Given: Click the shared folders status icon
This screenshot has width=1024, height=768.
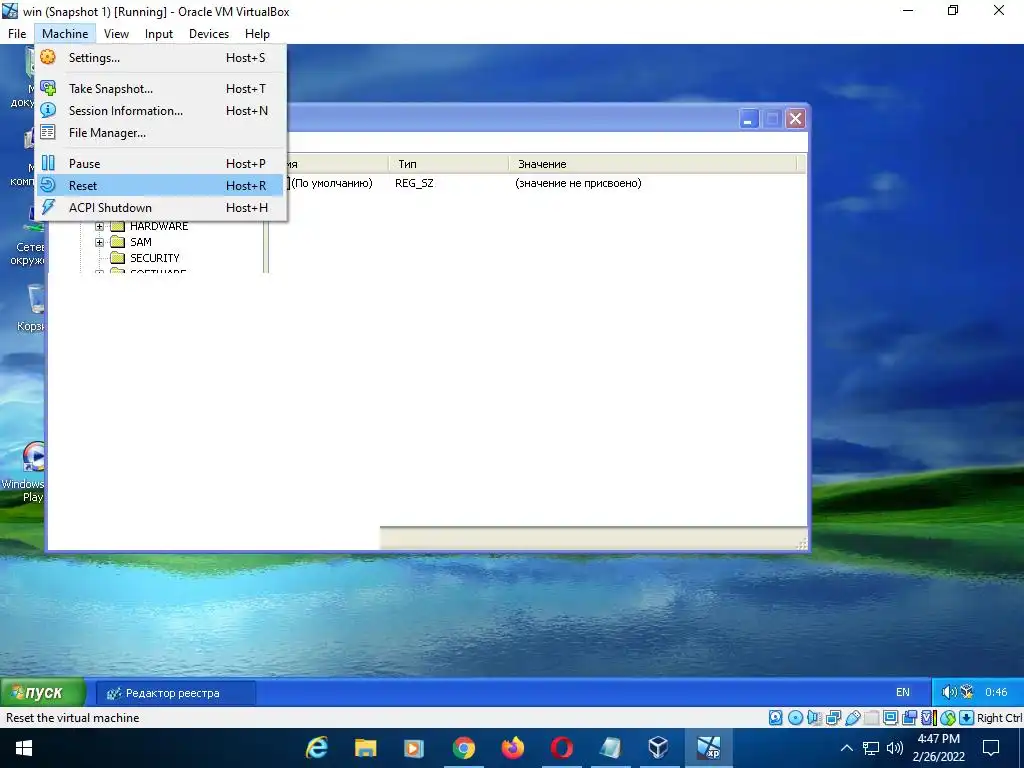Looking at the screenshot, I should 872,718.
